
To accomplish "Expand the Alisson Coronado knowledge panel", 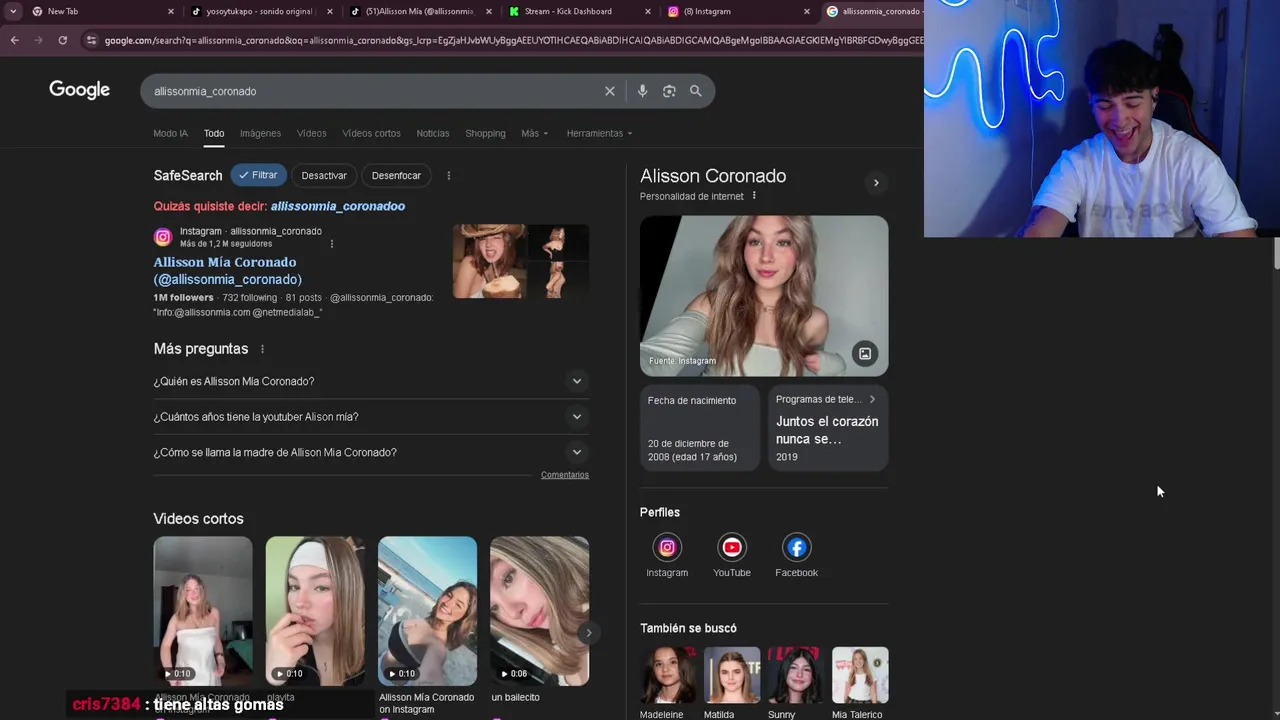I will pos(876,183).
